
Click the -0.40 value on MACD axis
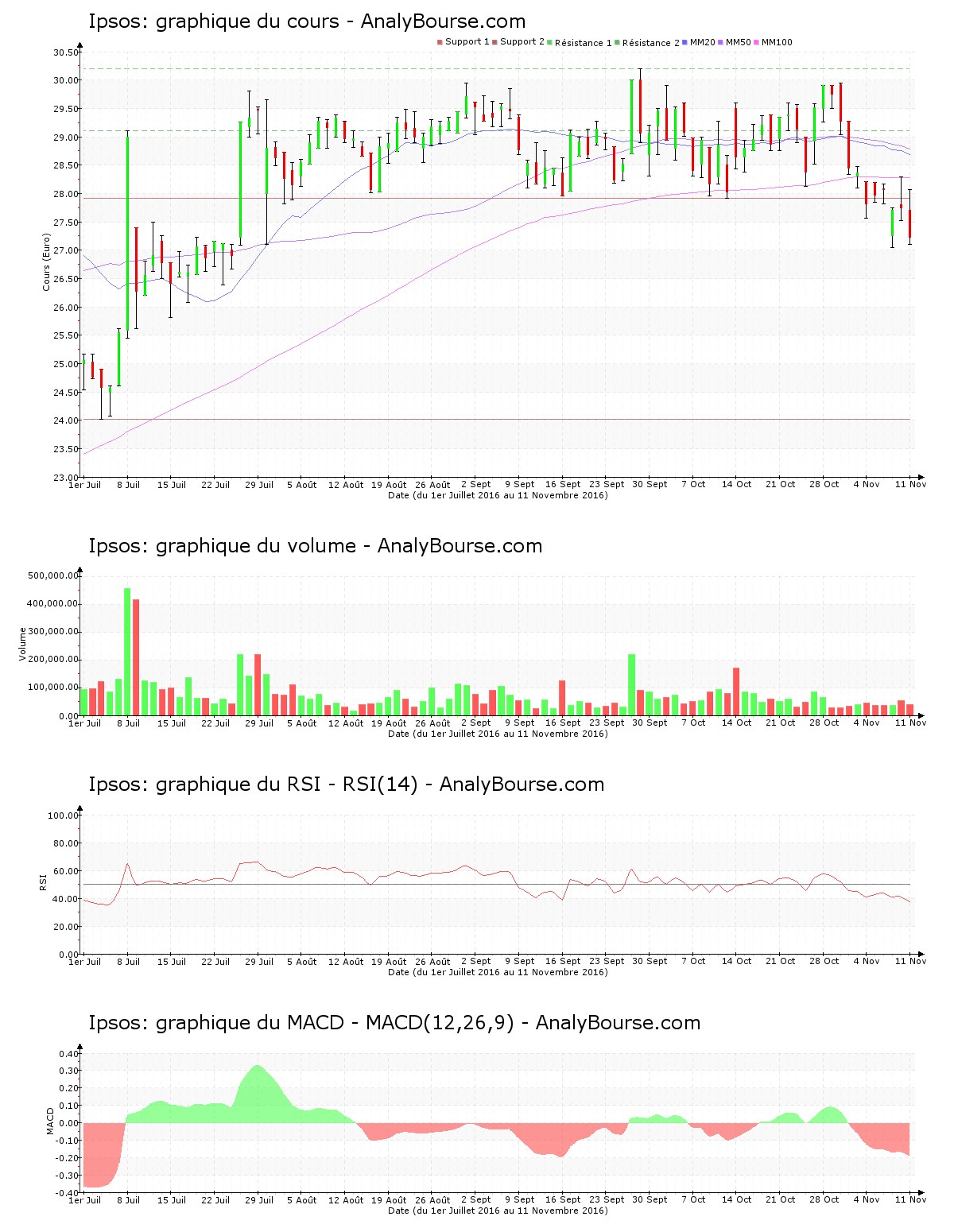click(68, 1193)
